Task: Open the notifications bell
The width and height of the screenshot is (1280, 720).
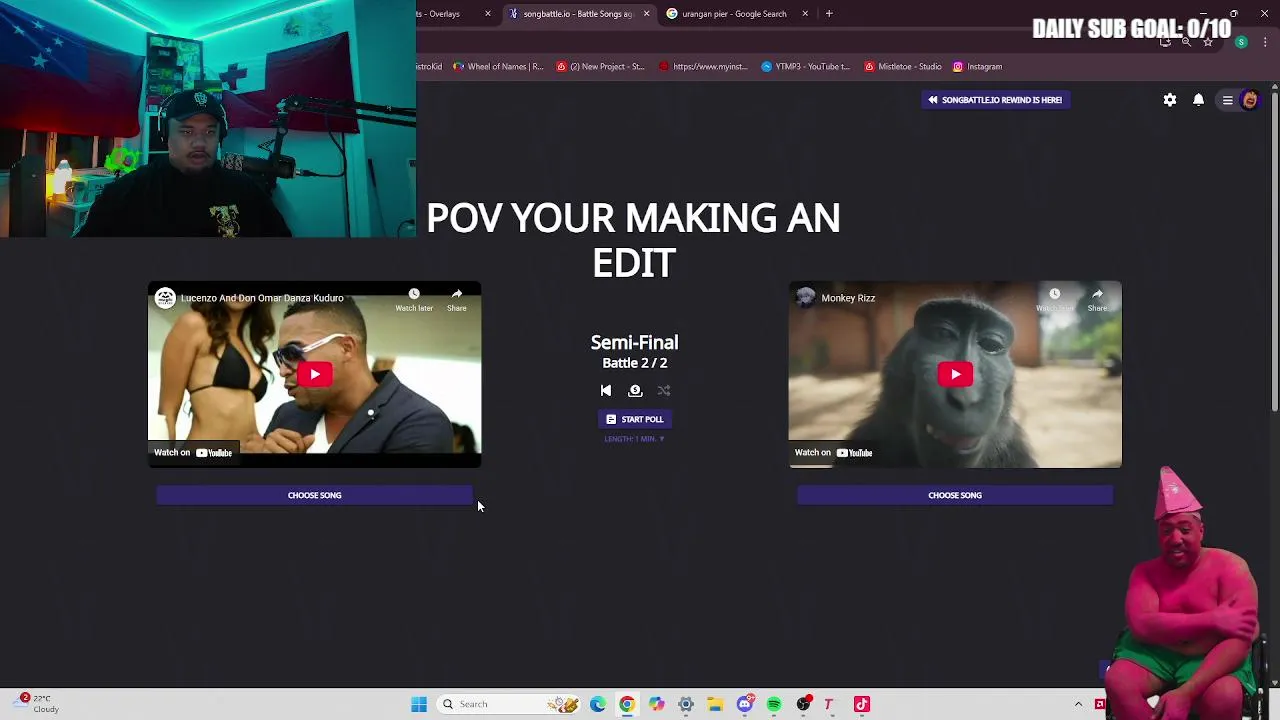Action: click(x=1198, y=100)
